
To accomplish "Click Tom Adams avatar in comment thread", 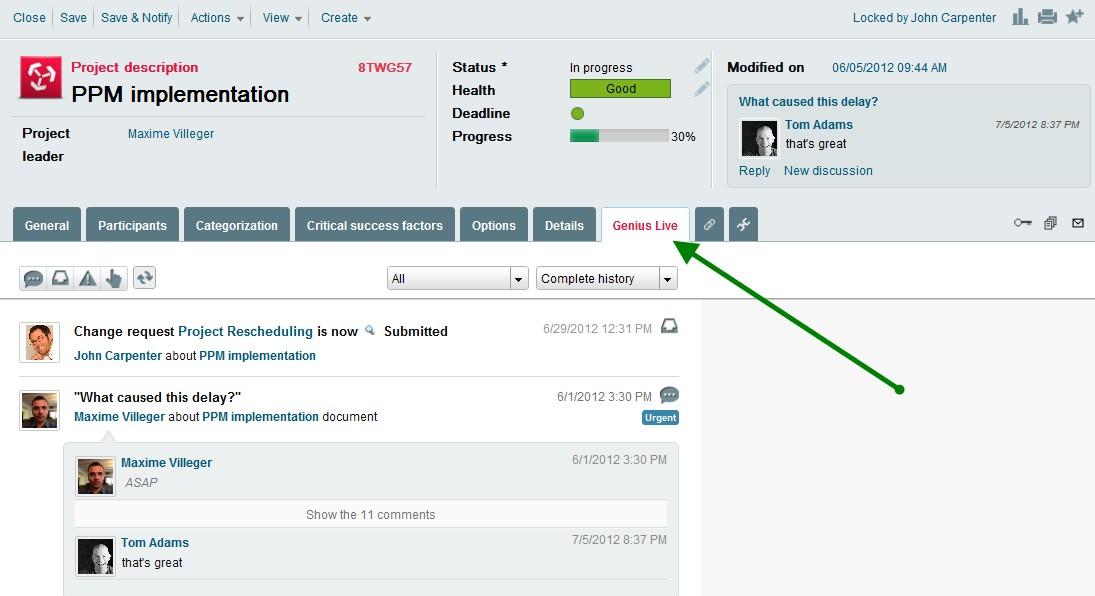I will pyautogui.click(x=96, y=557).
